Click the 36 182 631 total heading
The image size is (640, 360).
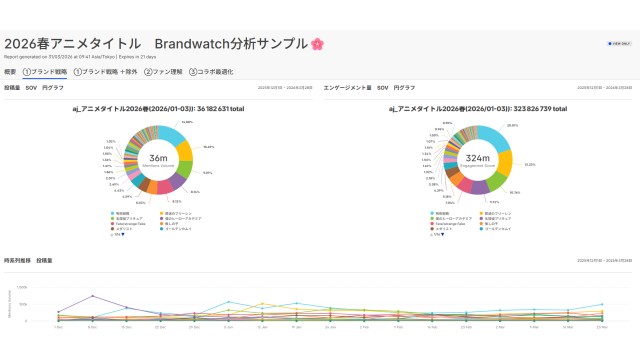[x=158, y=109]
